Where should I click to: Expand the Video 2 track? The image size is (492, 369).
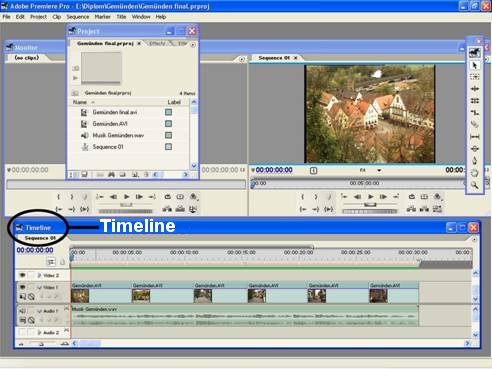[39, 275]
